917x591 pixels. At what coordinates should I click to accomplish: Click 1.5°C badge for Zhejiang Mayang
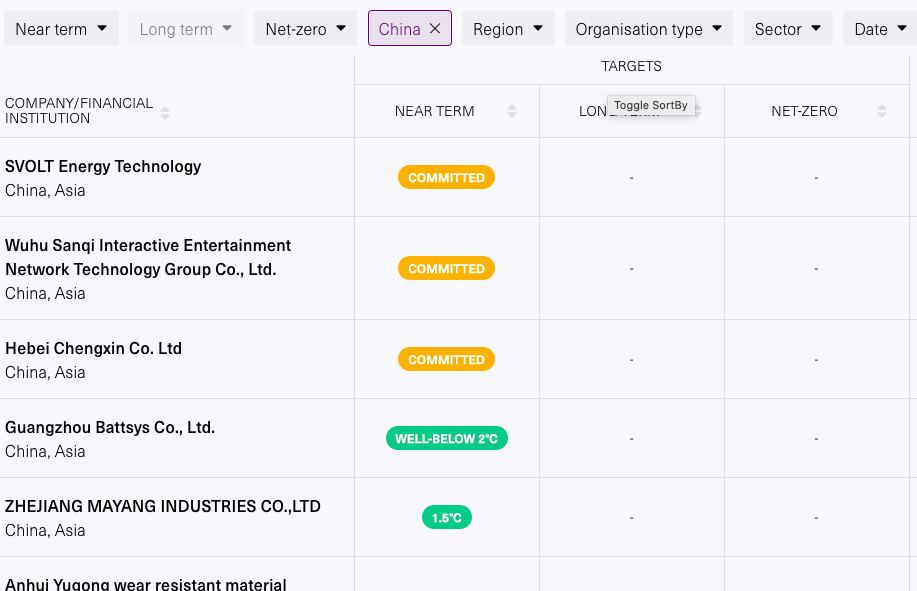(447, 517)
